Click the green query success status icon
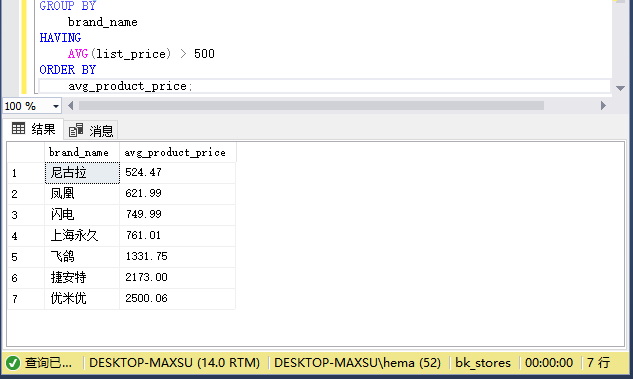This screenshot has width=633, height=379. (x=13, y=363)
